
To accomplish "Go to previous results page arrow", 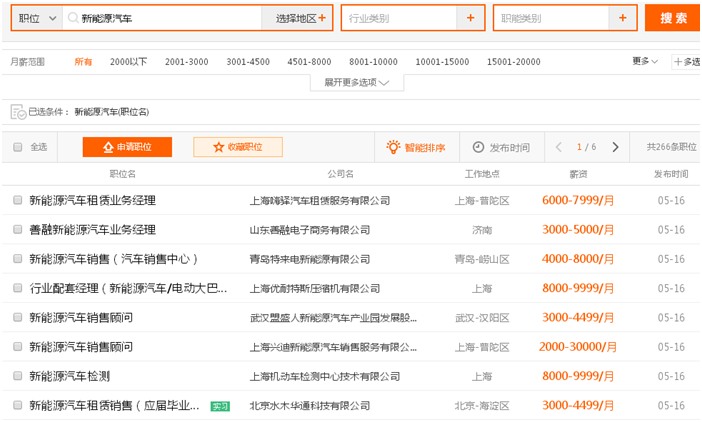I will pyautogui.click(x=558, y=147).
